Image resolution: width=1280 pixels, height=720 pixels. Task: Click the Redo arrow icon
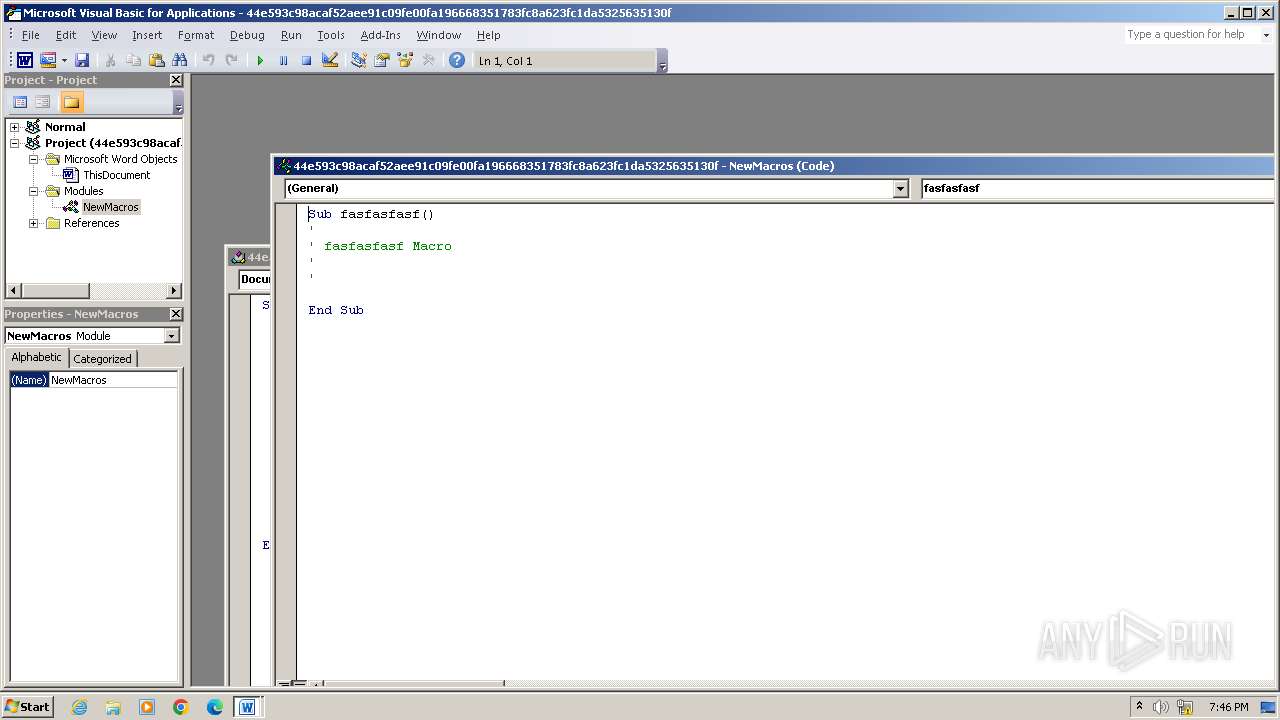[x=231, y=61]
